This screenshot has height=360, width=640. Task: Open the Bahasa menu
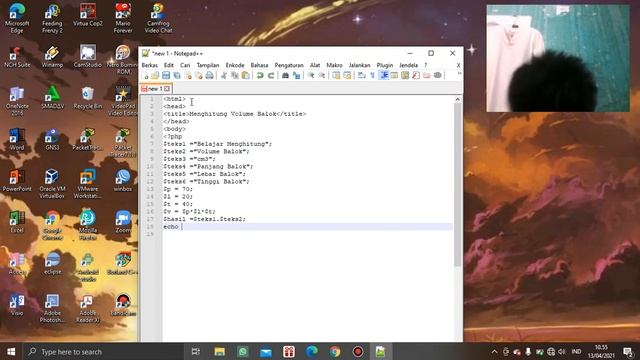pyautogui.click(x=259, y=65)
